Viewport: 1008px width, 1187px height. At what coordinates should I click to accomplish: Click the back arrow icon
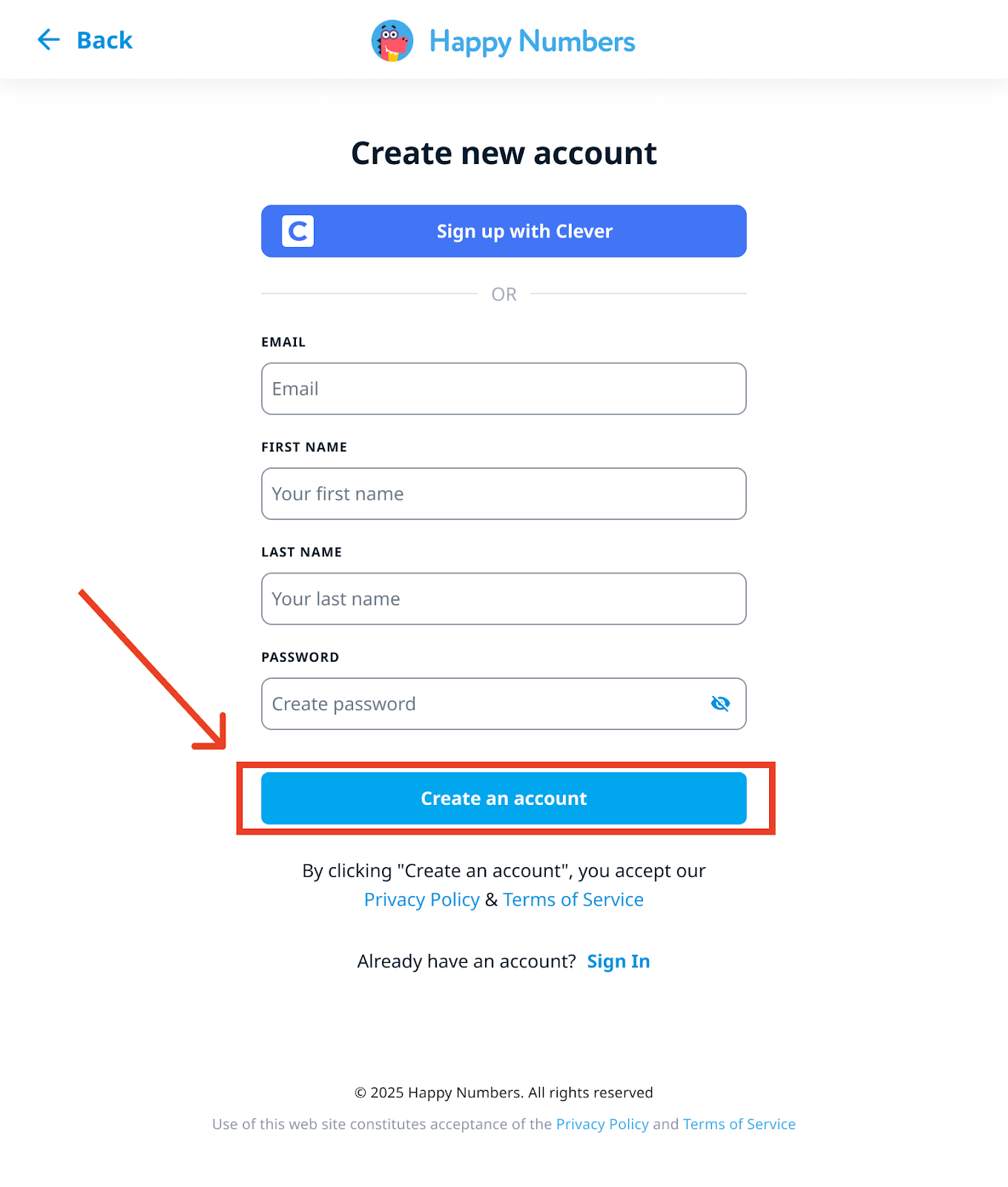48,40
